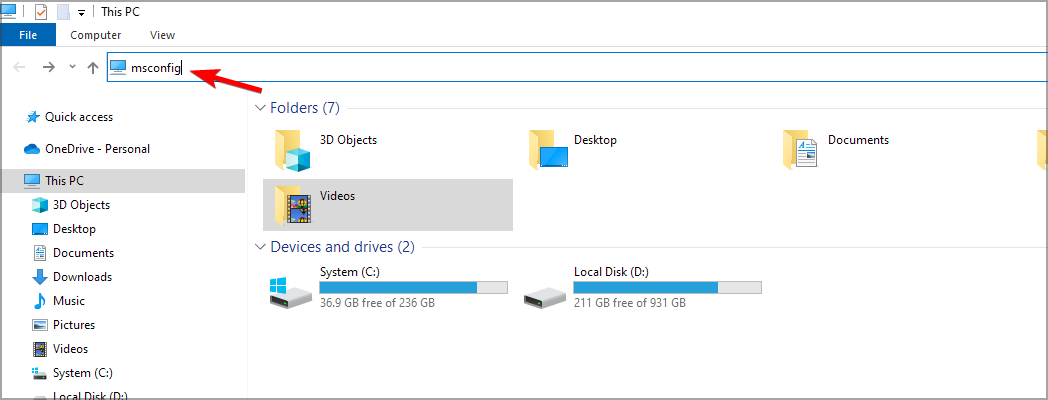The height and width of the screenshot is (400, 1048).
Task: Collapse the Devices and drives group
Action: [260, 247]
